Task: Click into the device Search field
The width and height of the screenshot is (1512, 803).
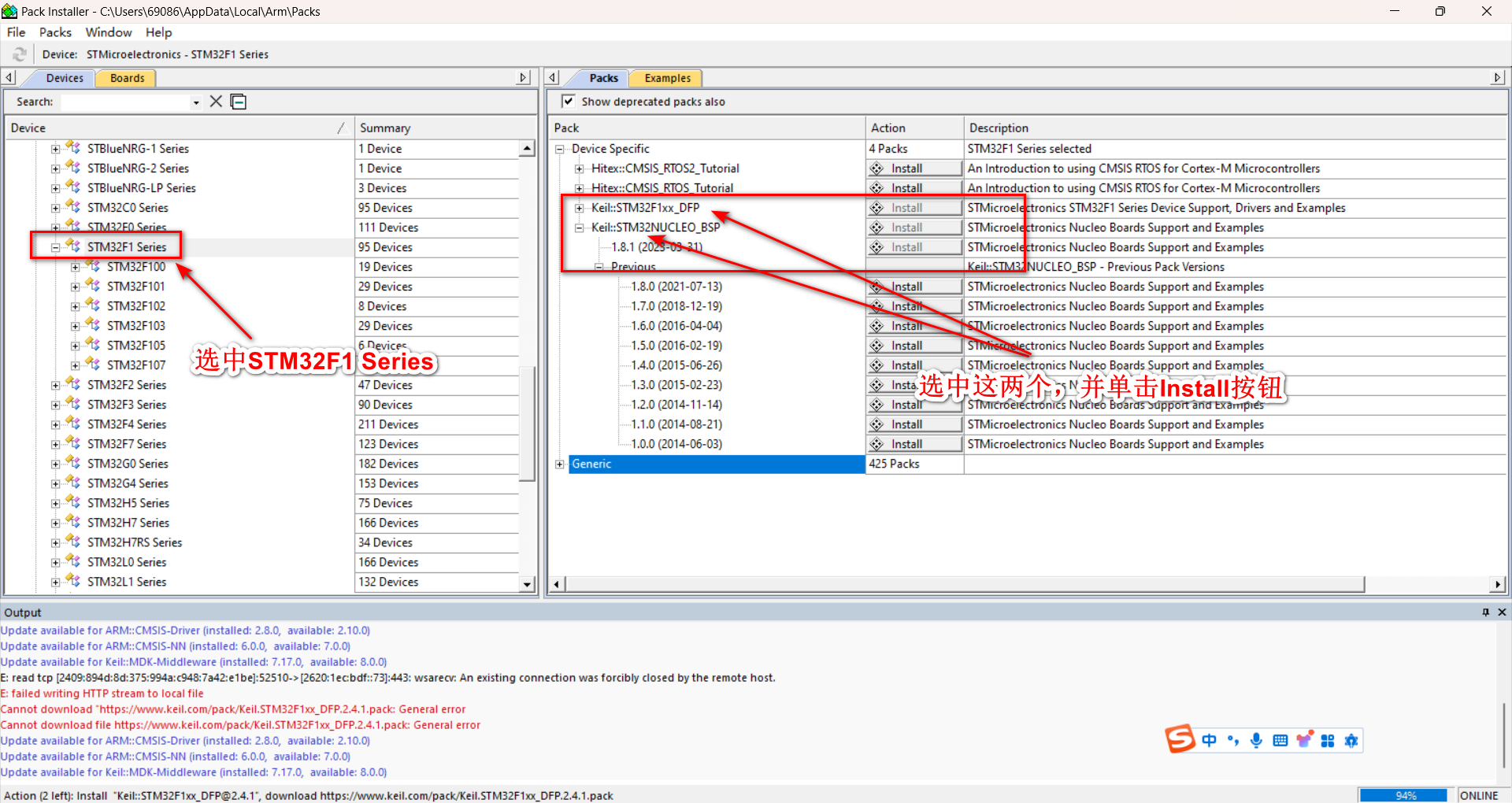Action: click(125, 102)
